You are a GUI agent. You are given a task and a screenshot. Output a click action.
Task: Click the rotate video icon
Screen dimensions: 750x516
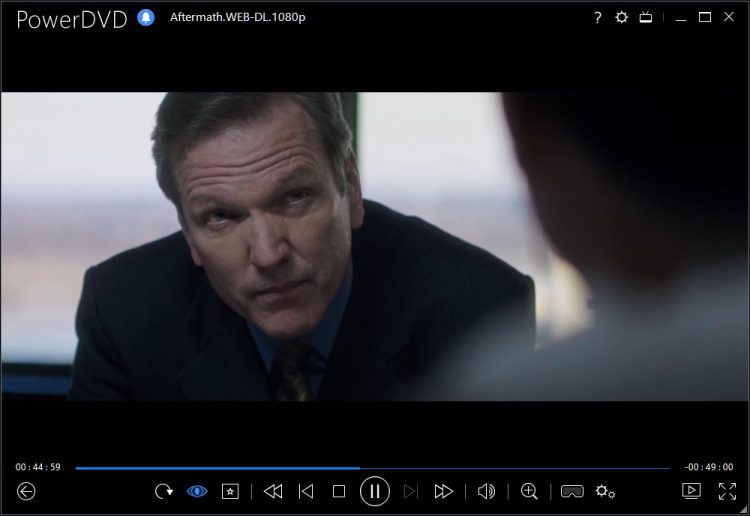(163, 491)
